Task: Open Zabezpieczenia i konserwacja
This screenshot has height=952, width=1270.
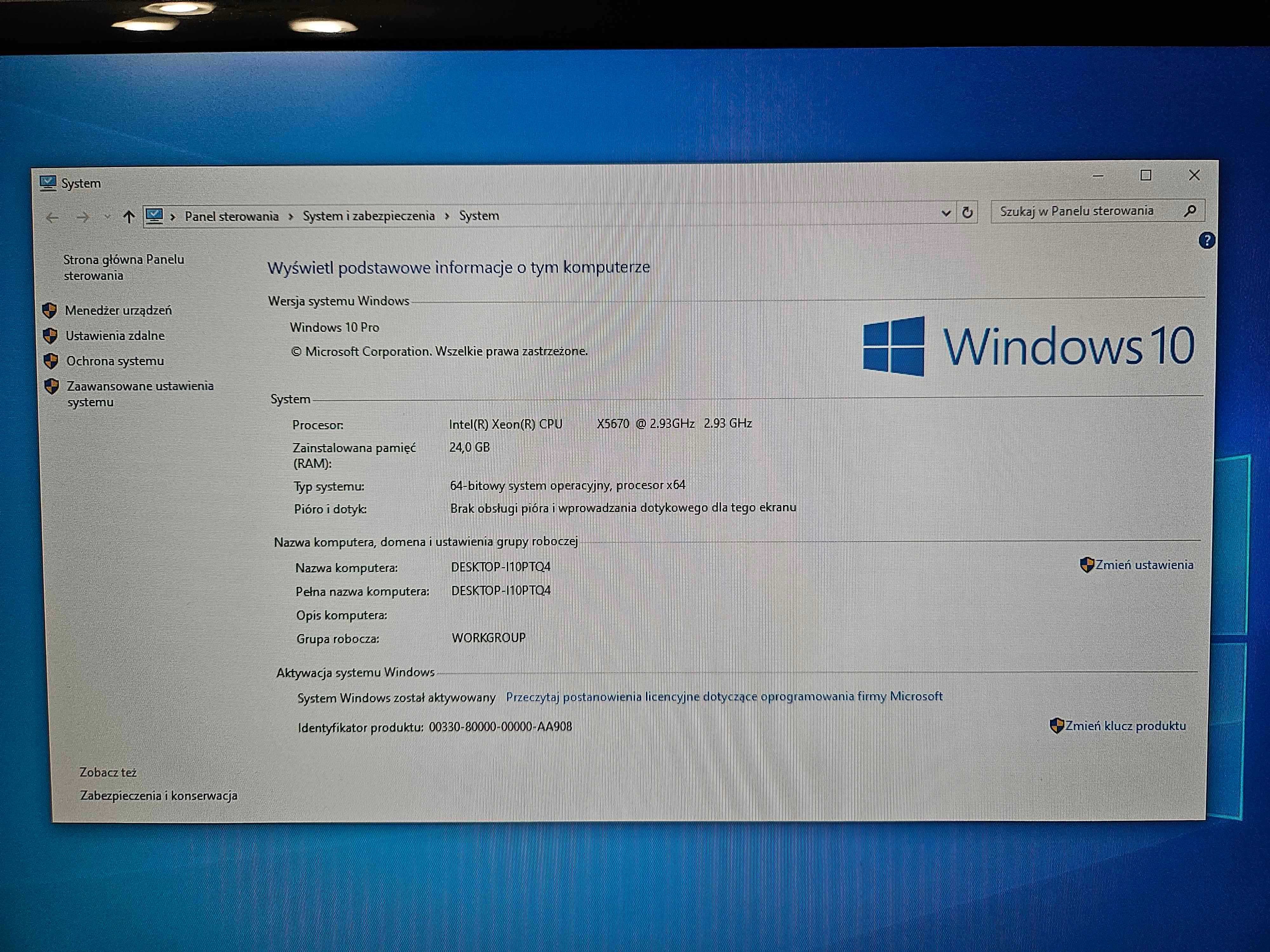Action: tap(158, 795)
